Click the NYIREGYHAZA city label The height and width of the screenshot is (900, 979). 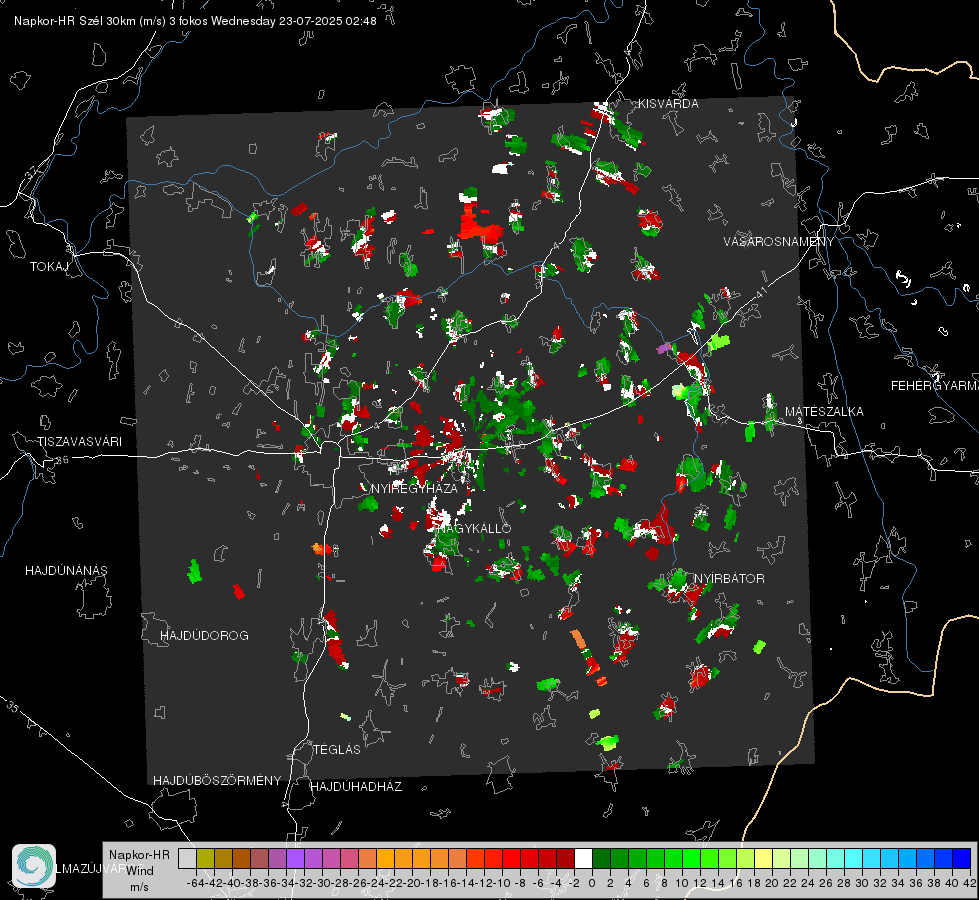tap(415, 488)
